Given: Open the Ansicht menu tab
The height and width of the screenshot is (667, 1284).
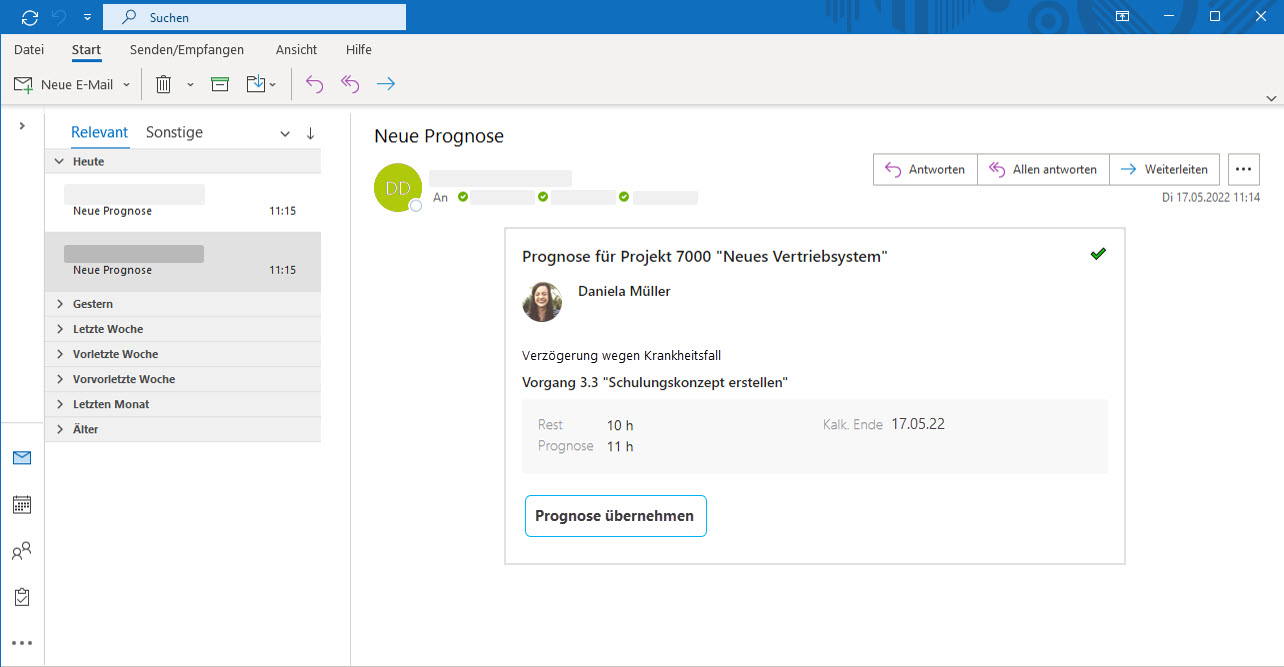Looking at the screenshot, I should (x=296, y=50).
